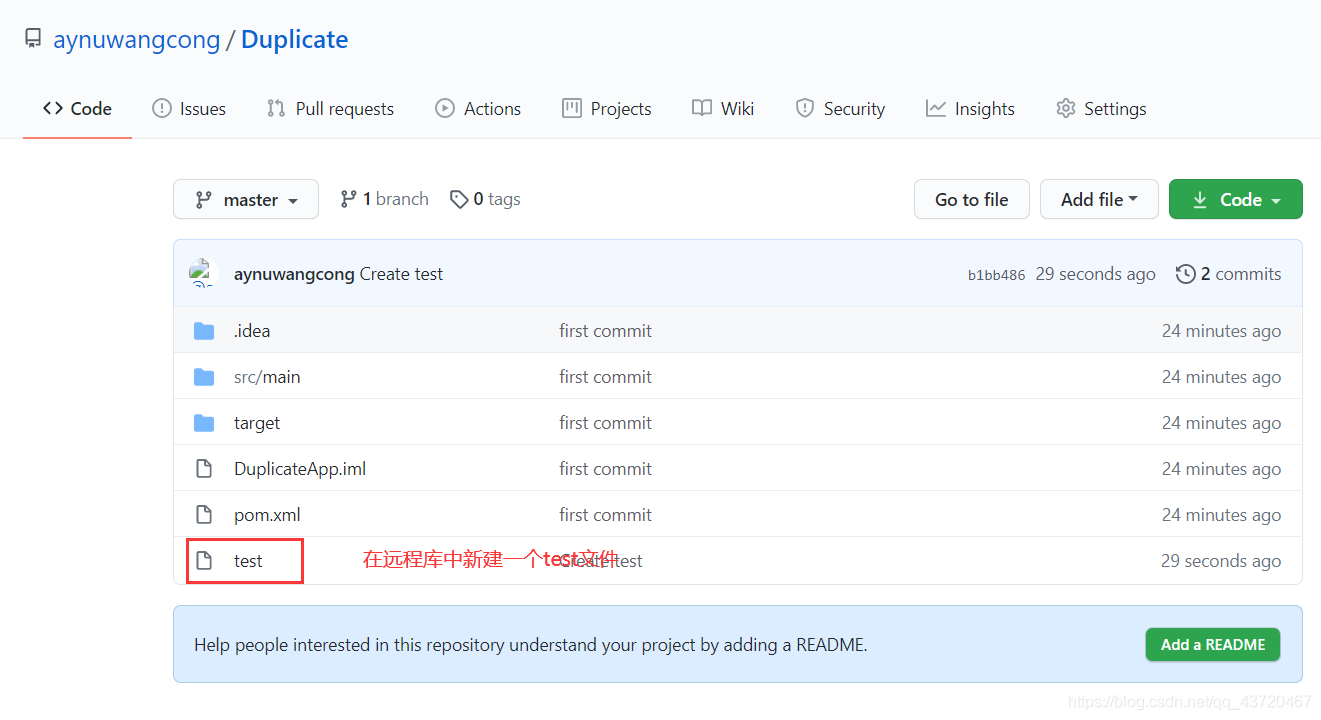Switch to the Issues tab
This screenshot has height=720, width=1321.
click(189, 108)
